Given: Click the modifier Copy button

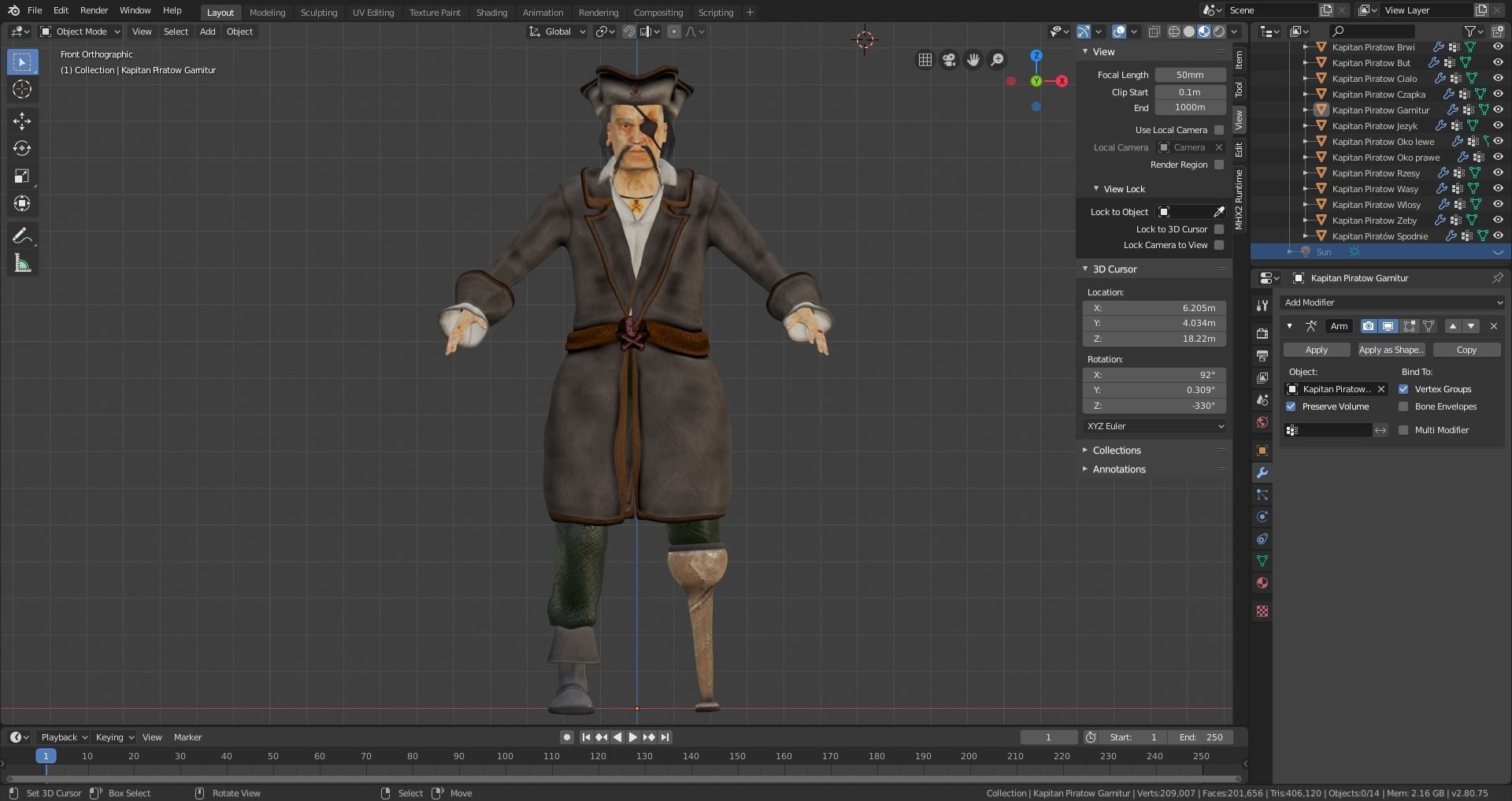Looking at the screenshot, I should 1466,350.
